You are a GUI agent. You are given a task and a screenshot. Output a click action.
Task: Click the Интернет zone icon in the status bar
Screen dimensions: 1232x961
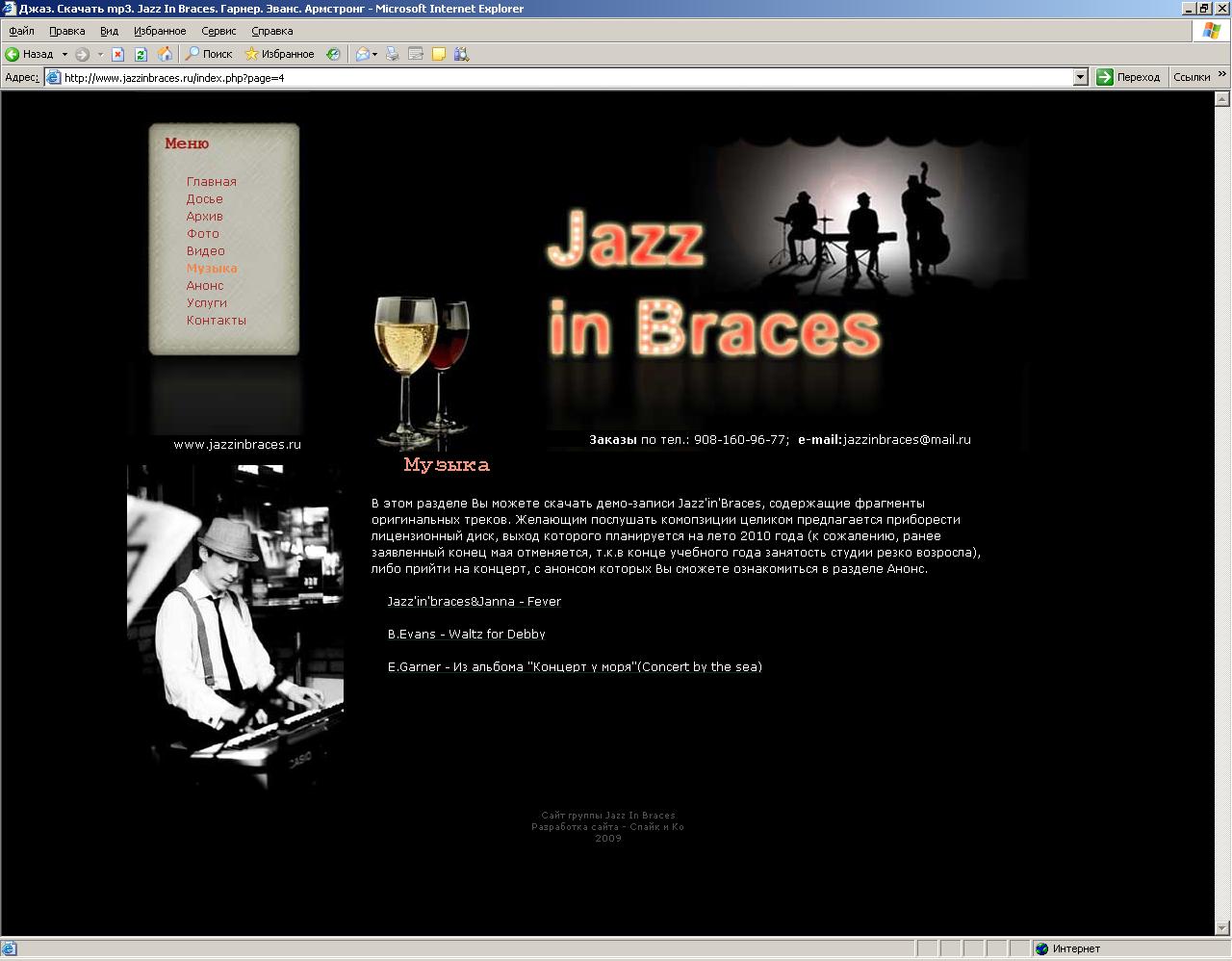[1042, 948]
